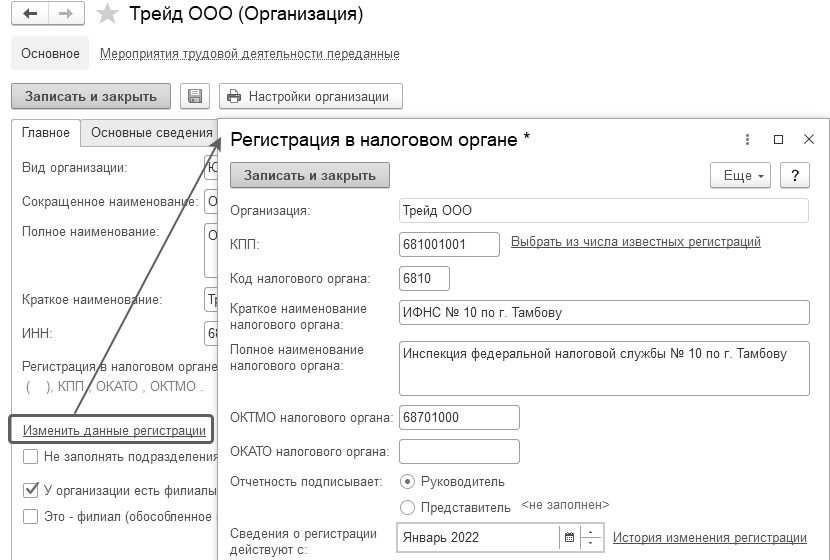Close the Регистрация в налоговом органе dialog
This screenshot has width=830, height=560.
809,139
